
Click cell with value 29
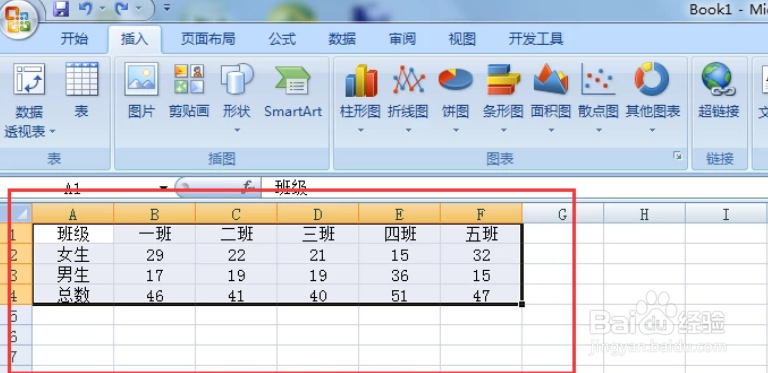coord(154,255)
